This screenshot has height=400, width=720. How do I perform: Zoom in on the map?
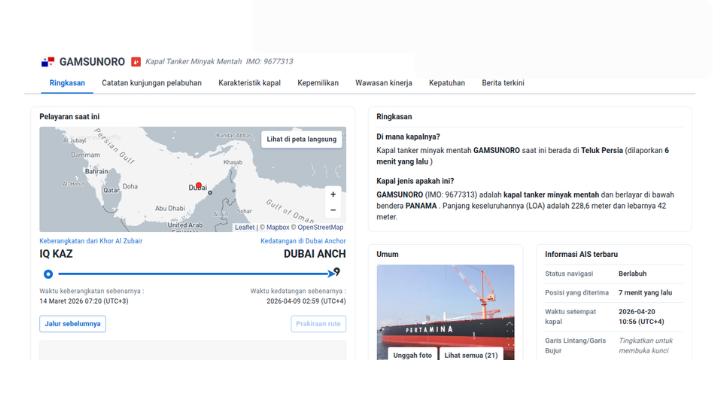coord(333,194)
